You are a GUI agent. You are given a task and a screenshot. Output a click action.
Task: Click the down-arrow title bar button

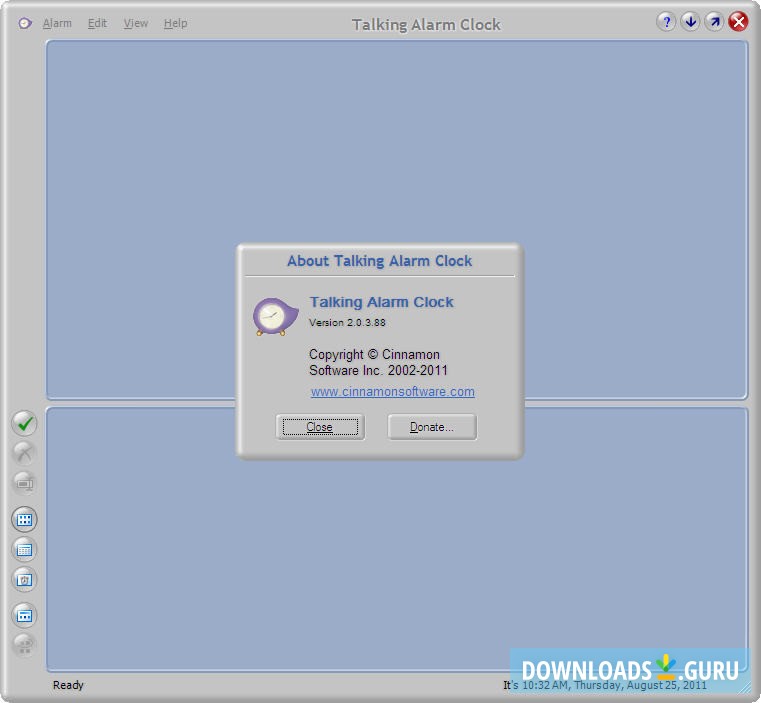coord(690,22)
